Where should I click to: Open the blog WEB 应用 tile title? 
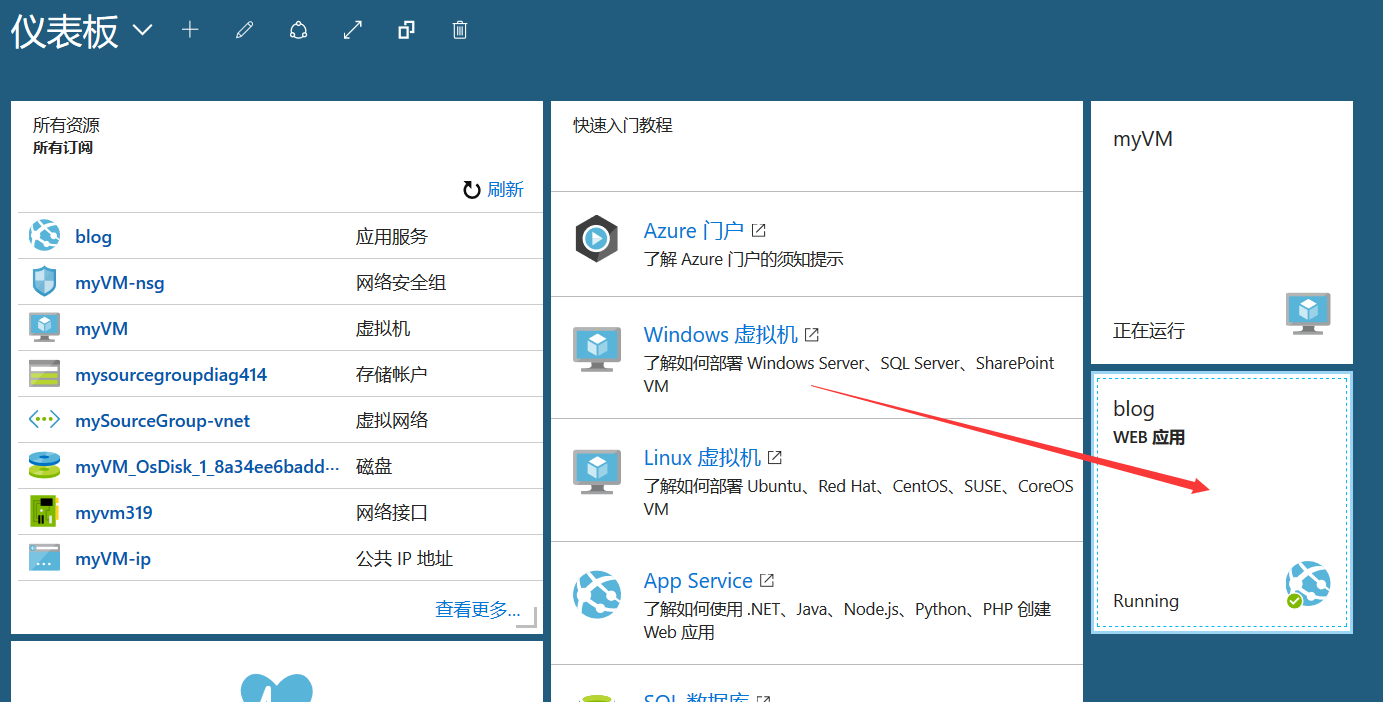pos(1134,409)
